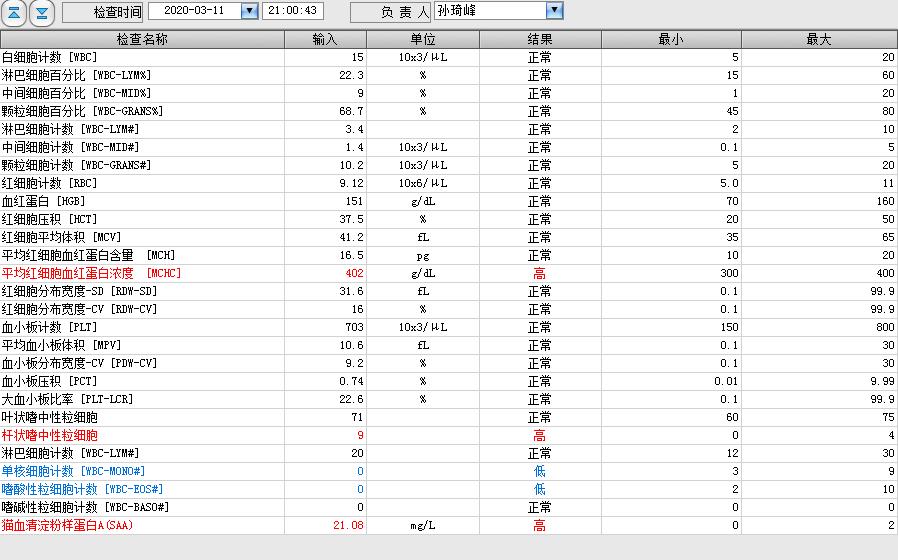Select 血小板压积 [PCT] row name

(x=50, y=381)
